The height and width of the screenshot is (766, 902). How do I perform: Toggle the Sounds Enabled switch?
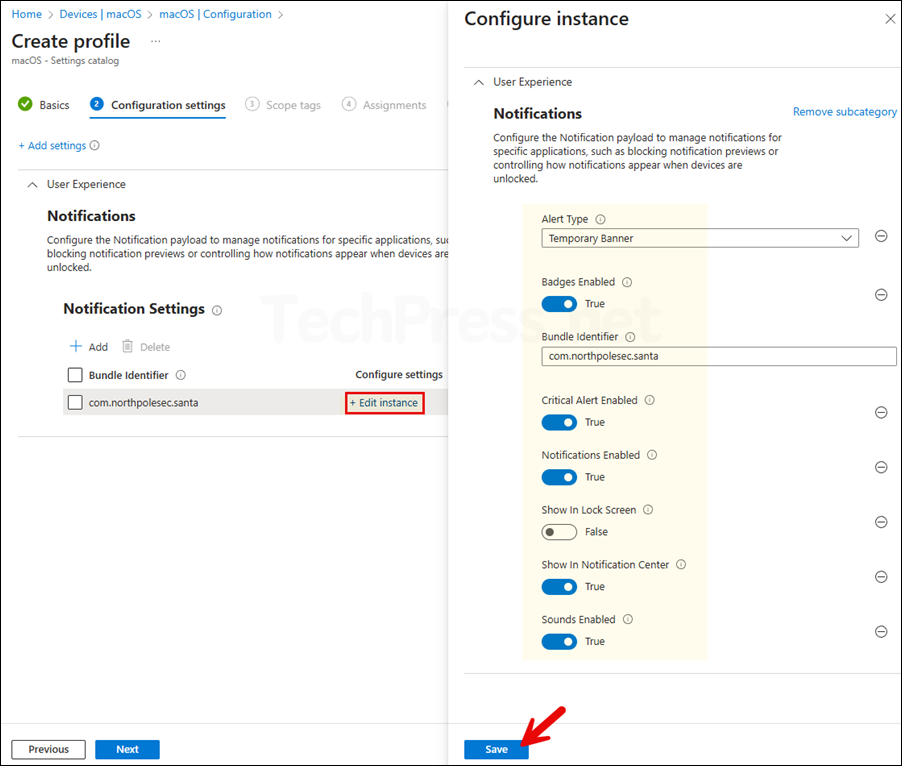click(x=559, y=641)
